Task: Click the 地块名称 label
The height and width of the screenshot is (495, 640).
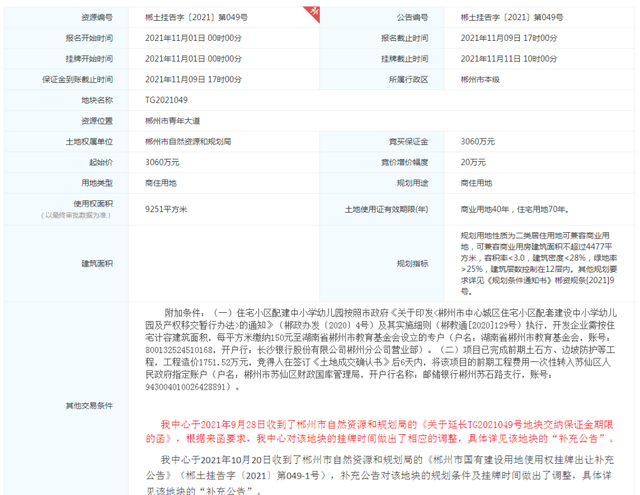Action: 97,100
